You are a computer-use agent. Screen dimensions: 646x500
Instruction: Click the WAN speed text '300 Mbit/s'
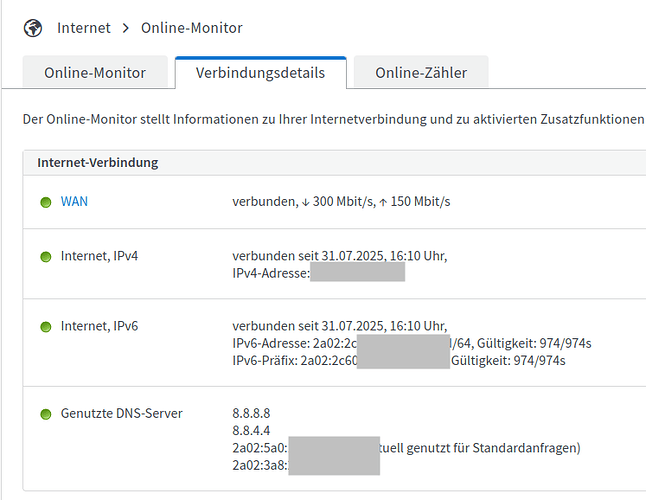pos(343,201)
